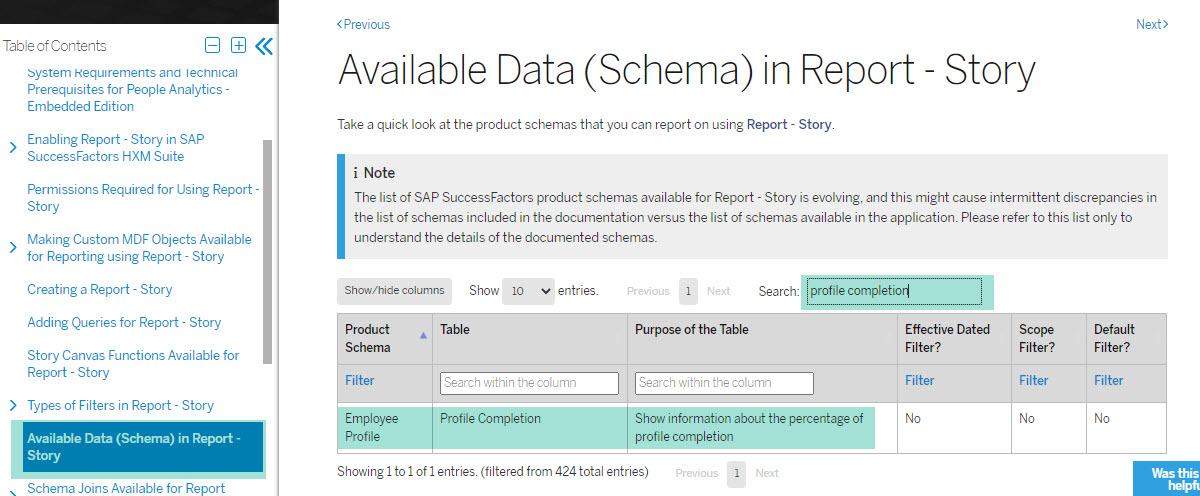This screenshot has width=1200, height=496.
Task: Expand Enabling Report - Story section
Action: [13, 148]
